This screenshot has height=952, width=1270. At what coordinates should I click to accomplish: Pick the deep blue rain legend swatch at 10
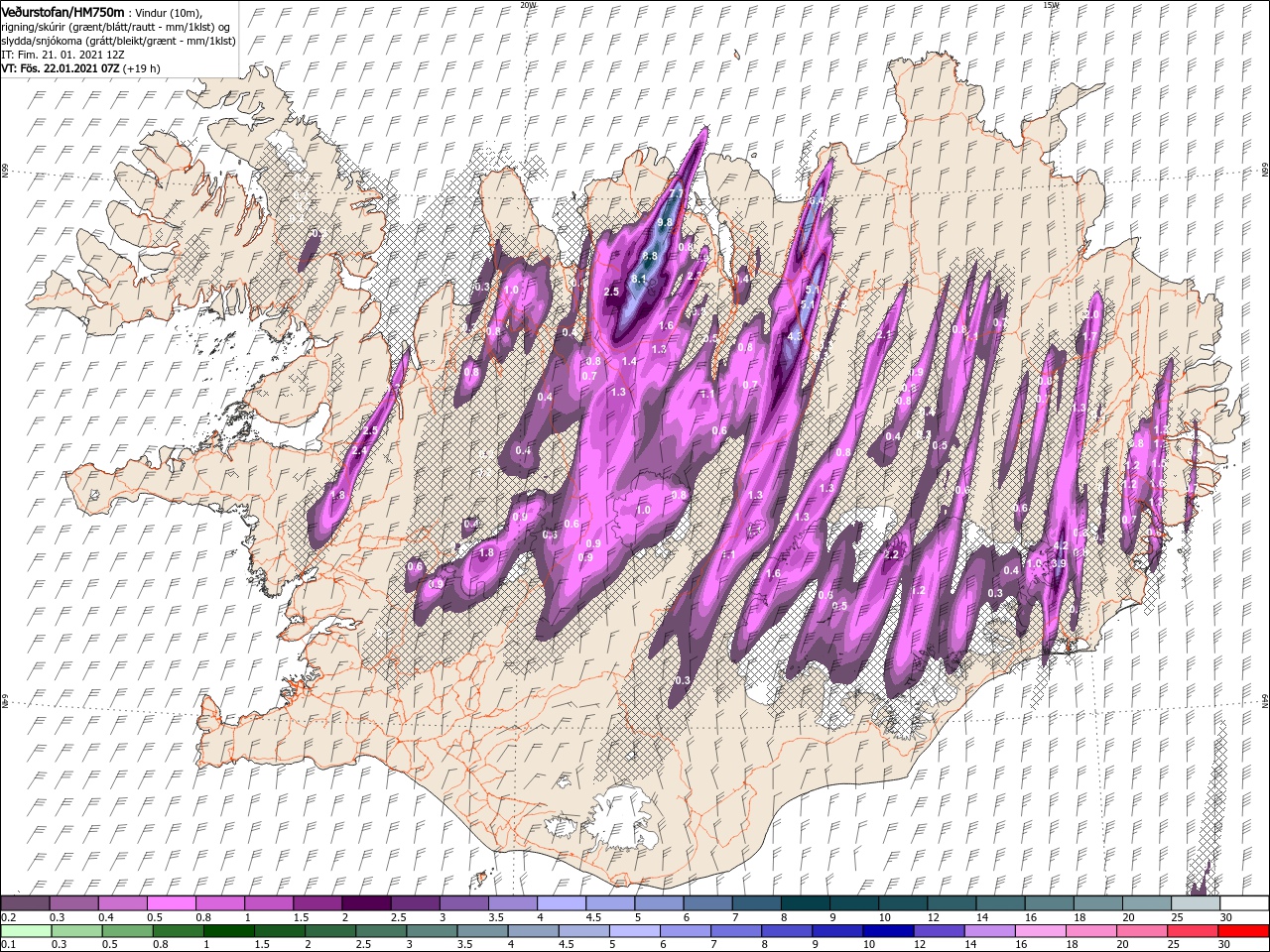pyautogui.click(x=888, y=931)
